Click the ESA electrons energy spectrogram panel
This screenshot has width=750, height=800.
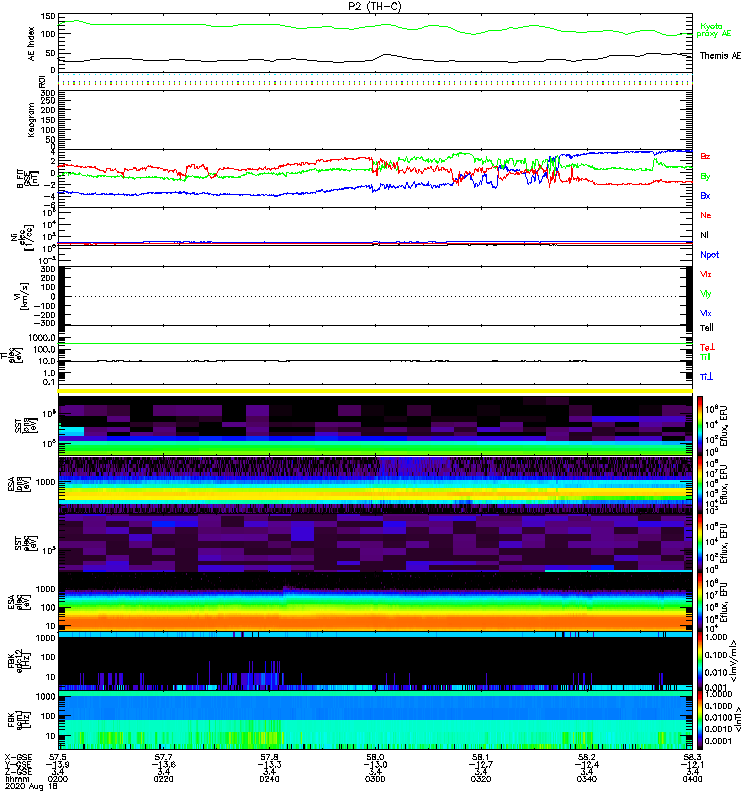click(375, 602)
